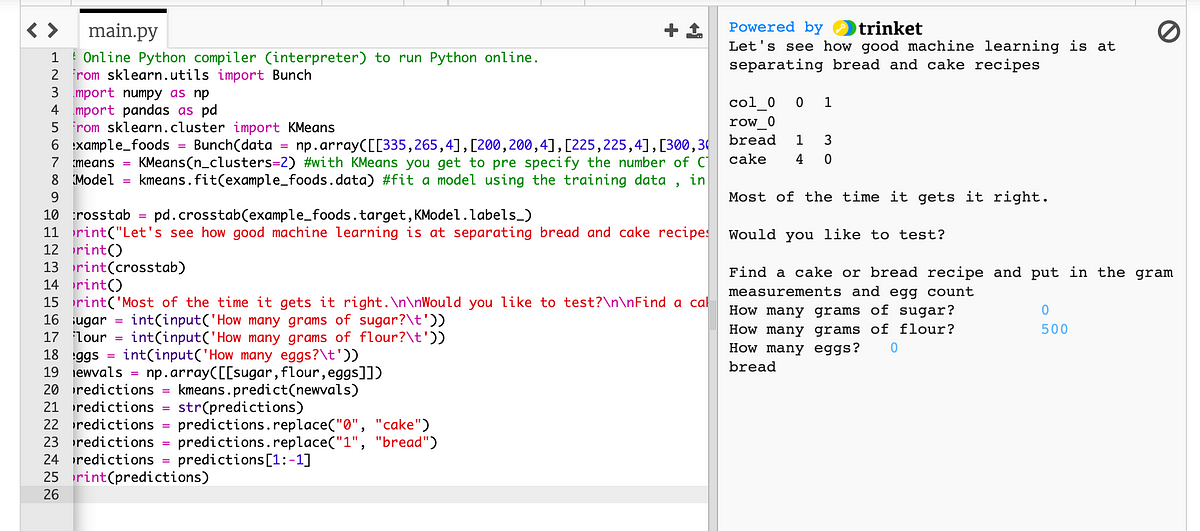The height and width of the screenshot is (531, 1200).
Task: Click the pd.crosstab code line
Action: (301, 215)
